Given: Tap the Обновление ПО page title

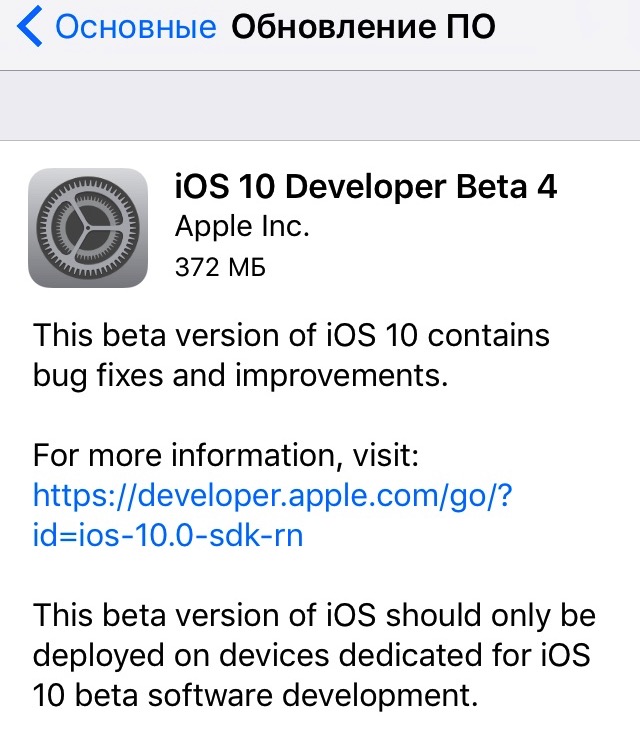Looking at the screenshot, I should tap(363, 28).
